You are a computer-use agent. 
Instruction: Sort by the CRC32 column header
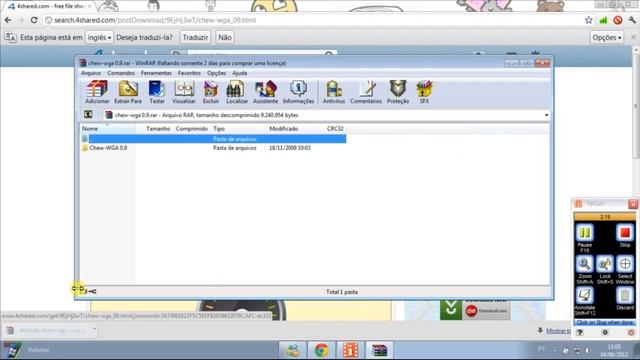(x=335, y=129)
